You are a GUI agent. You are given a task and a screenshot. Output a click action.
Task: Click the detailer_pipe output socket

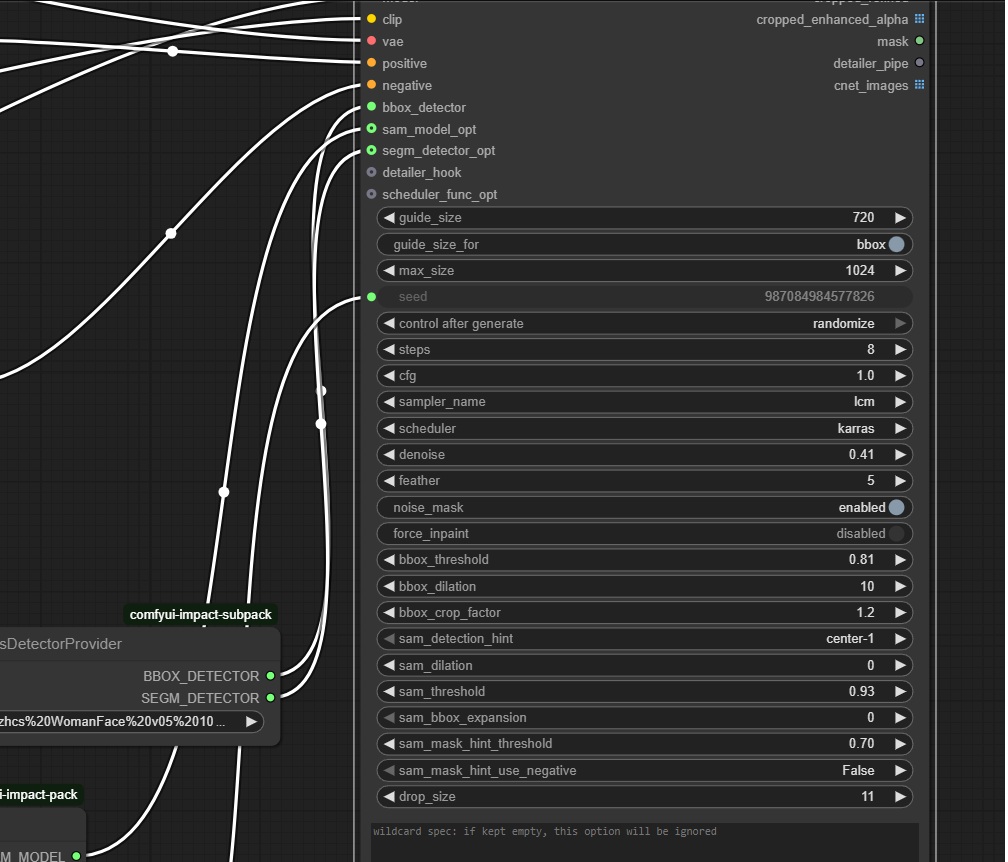click(919, 63)
